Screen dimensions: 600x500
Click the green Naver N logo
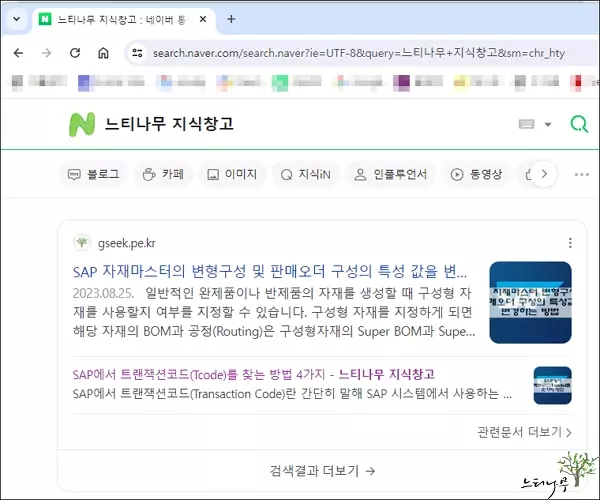tap(82, 124)
